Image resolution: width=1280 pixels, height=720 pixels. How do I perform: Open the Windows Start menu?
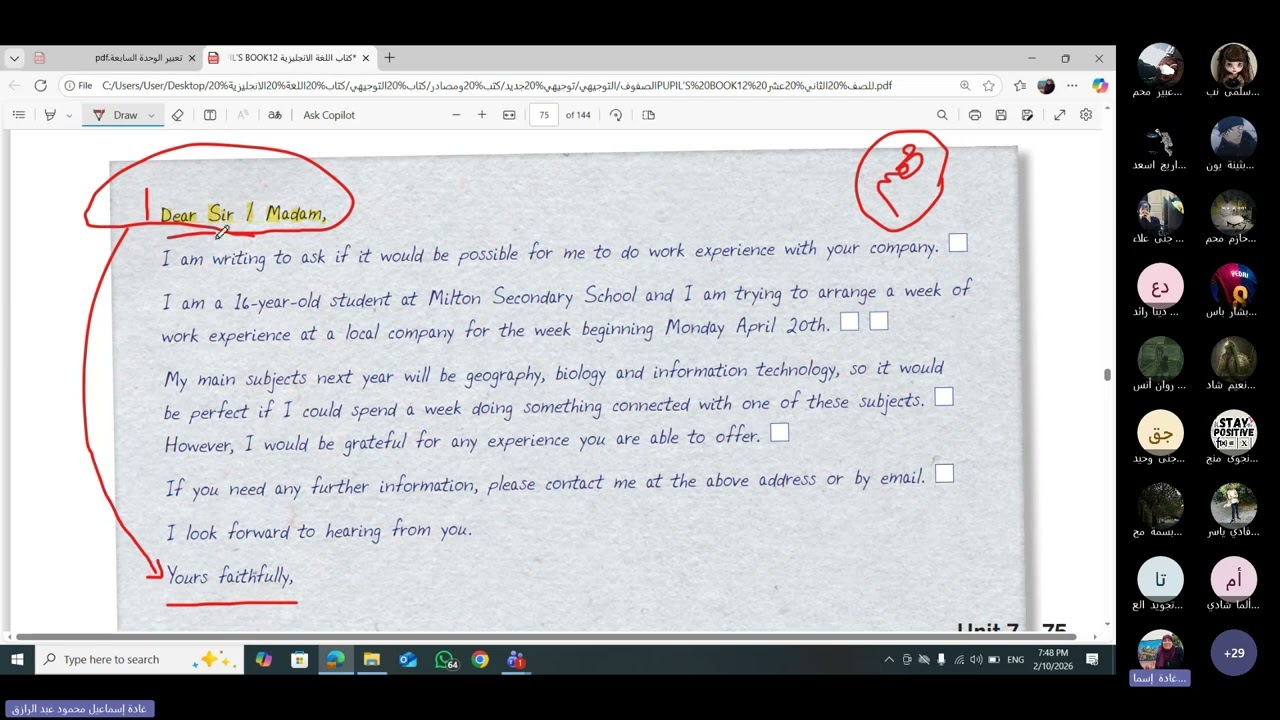pyautogui.click(x=17, y=660)
